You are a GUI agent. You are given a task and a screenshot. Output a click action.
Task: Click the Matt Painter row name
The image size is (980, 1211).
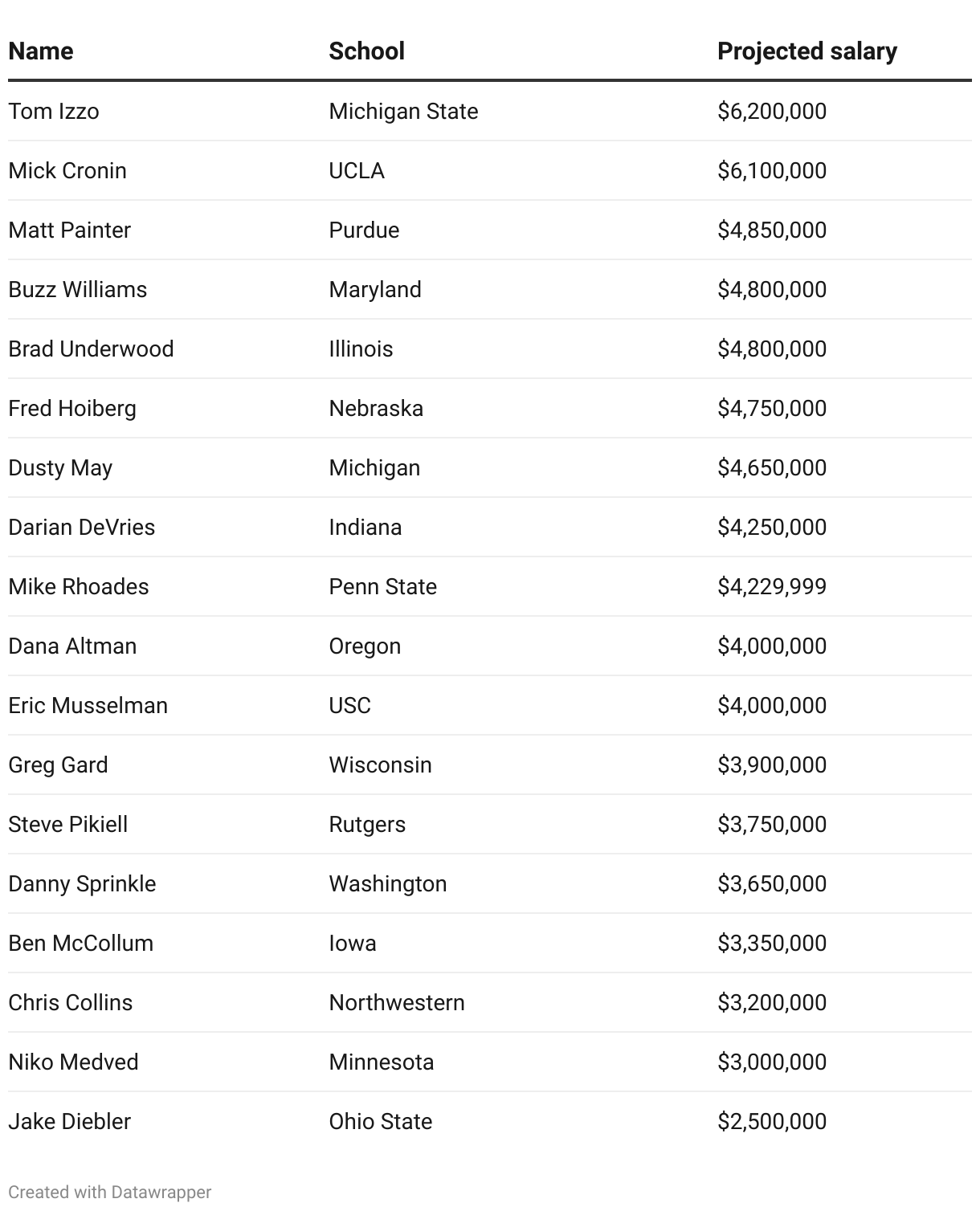point(70,230)
